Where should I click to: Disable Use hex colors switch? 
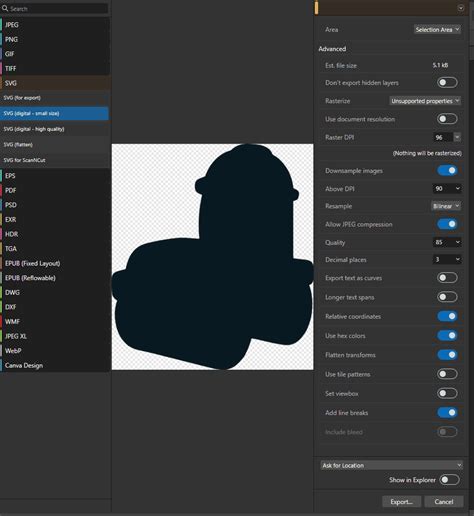point(447,336)
